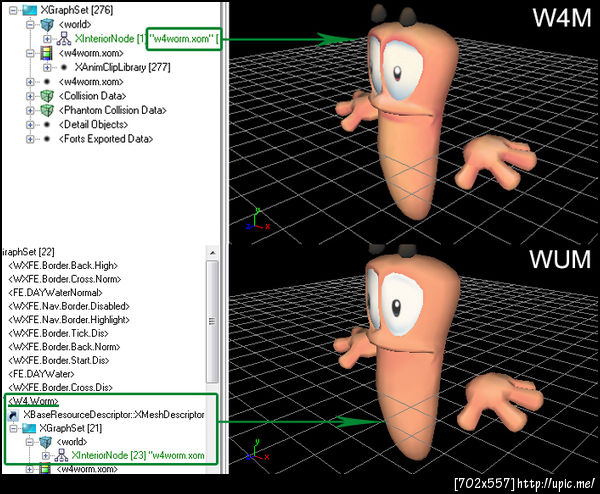The width and height of the screenshot is (600, 494).
Task: Click the cube icon beside top <world>
Action: (47, 25)
